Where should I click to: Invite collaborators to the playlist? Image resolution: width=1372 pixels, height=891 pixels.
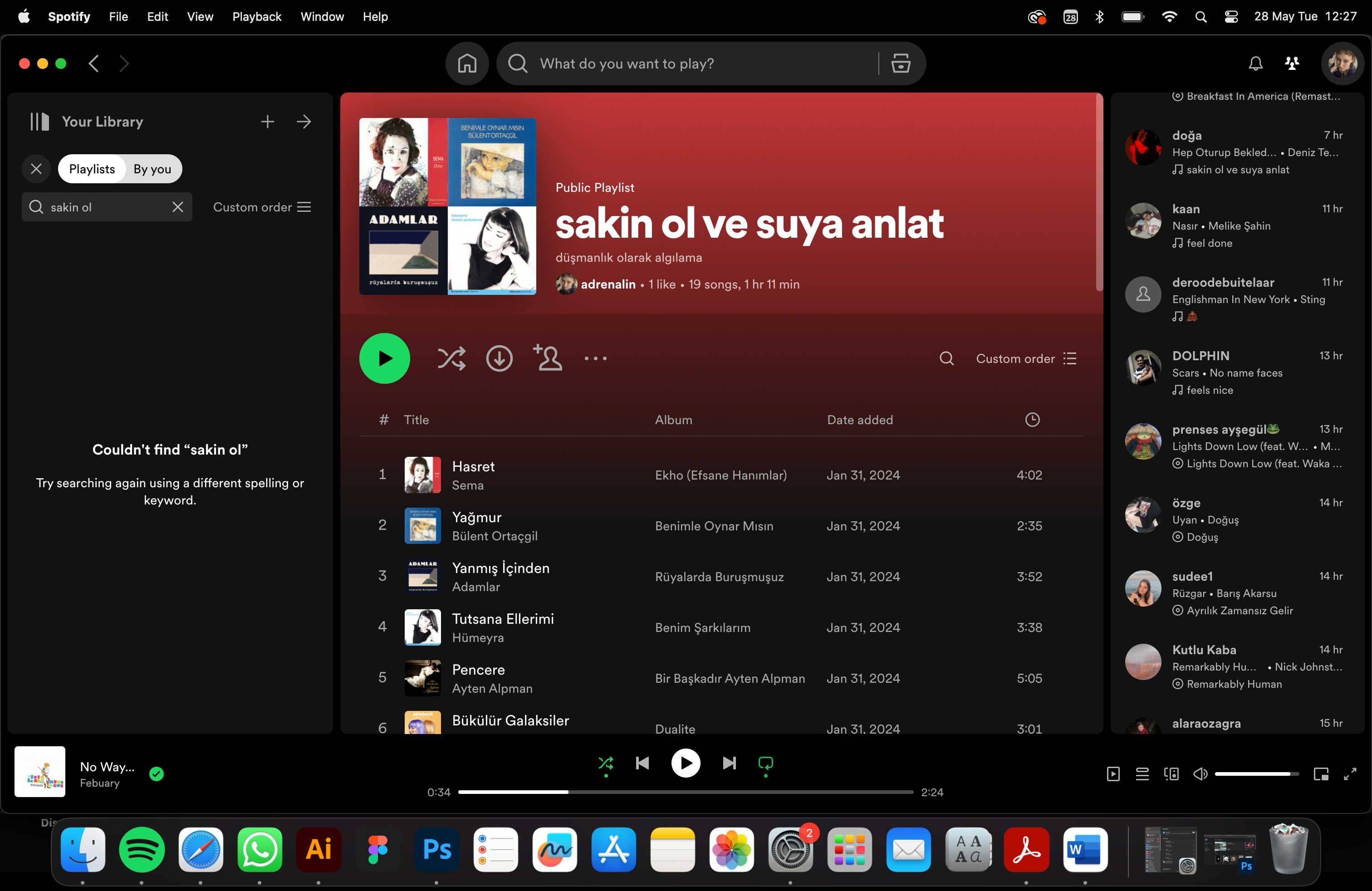click(548, 357)
